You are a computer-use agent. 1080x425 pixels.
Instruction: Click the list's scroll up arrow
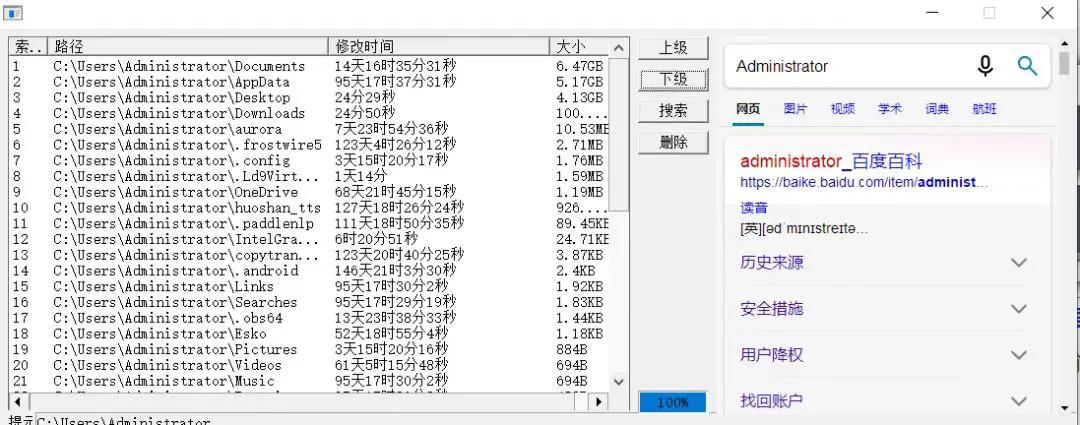[619, 48]
